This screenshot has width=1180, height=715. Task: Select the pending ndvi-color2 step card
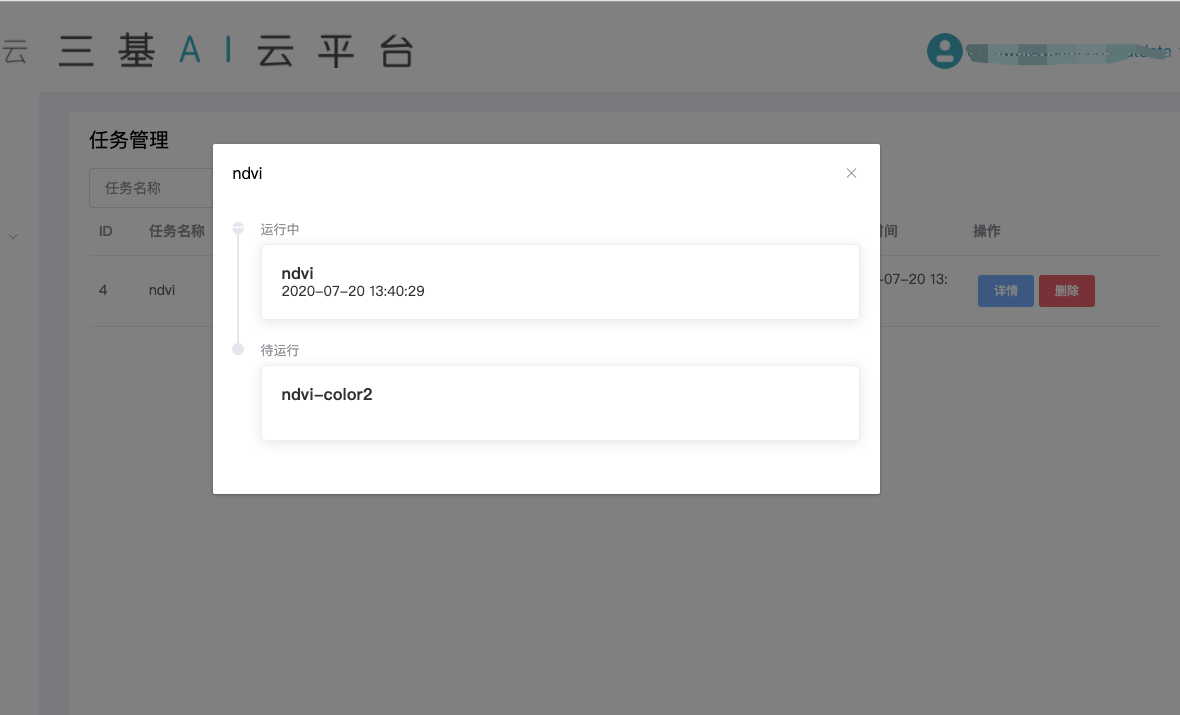click(x=560, y=402)
